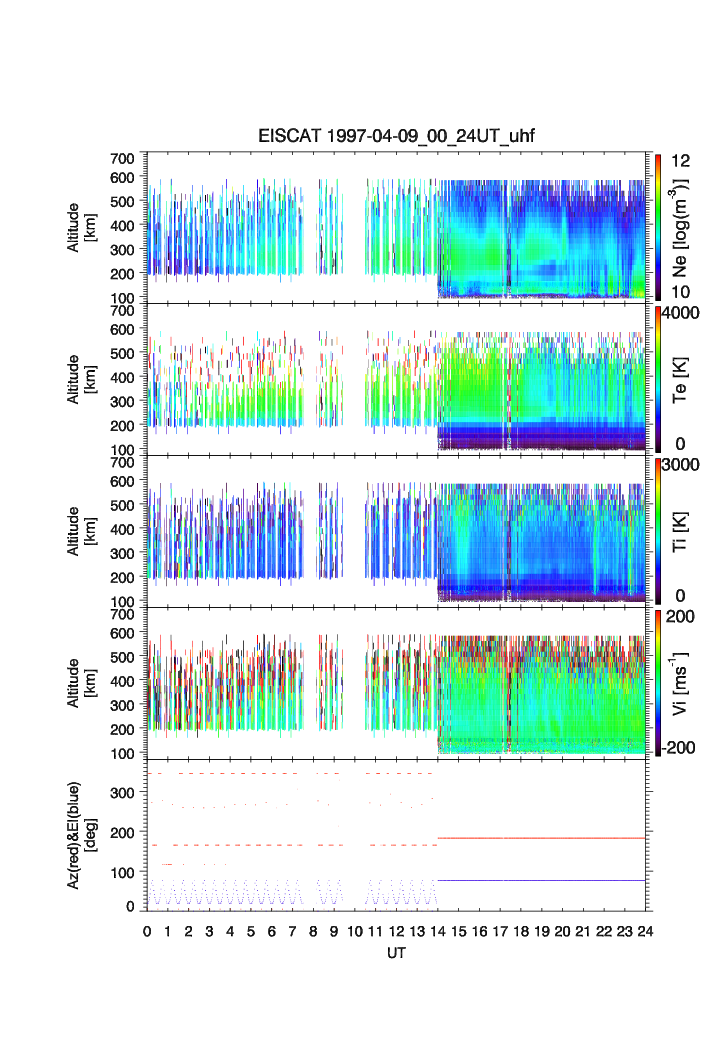Screen dimensions: 708x1063
Task: Select the Ti [K] color bar label
Action: (x=682, y=530)
